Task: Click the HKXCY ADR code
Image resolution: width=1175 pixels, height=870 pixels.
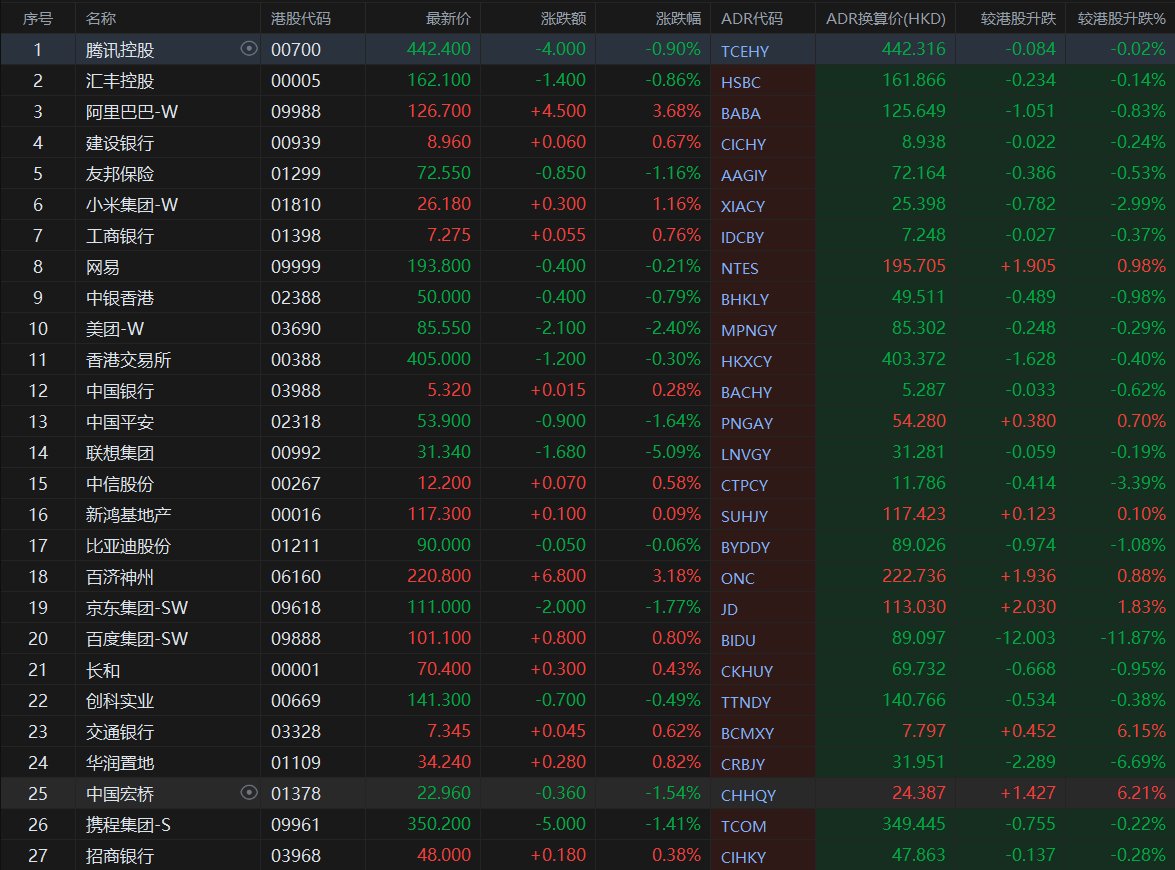Action: (x=746, y=361)
